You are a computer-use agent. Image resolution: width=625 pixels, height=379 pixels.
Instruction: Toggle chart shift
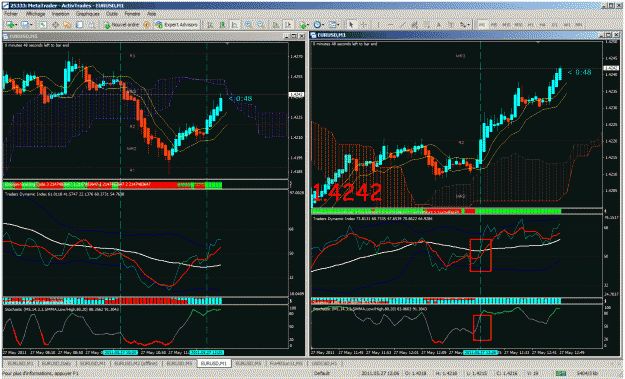tap(288, 25)
